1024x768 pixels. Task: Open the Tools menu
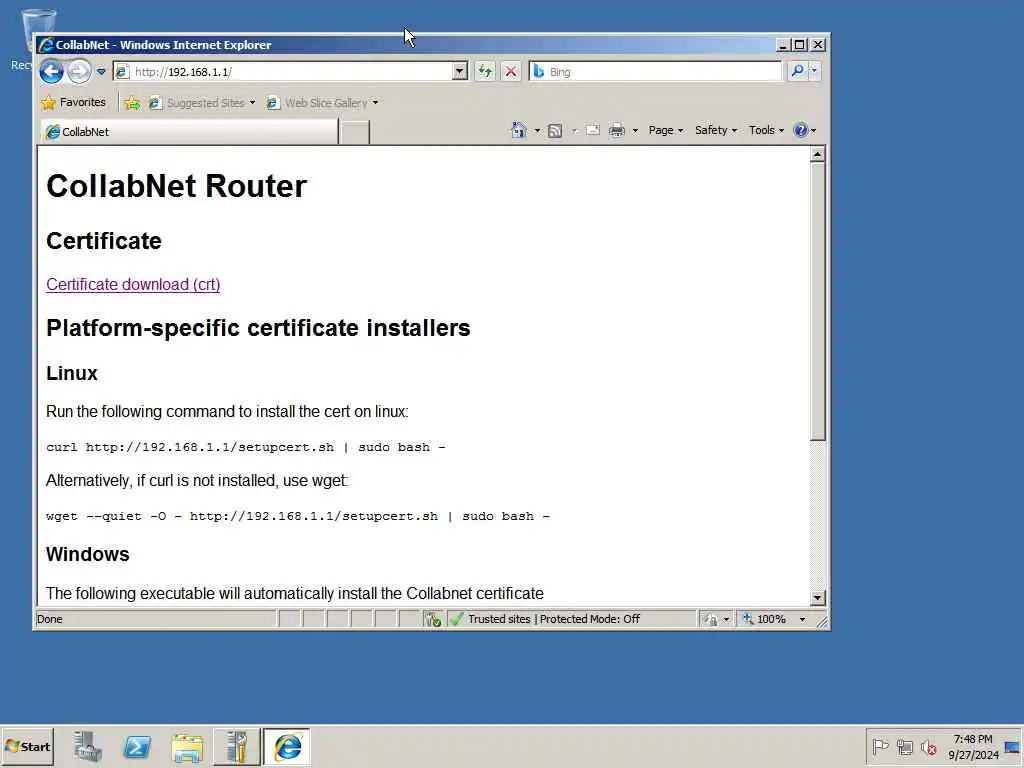(766, 130)
